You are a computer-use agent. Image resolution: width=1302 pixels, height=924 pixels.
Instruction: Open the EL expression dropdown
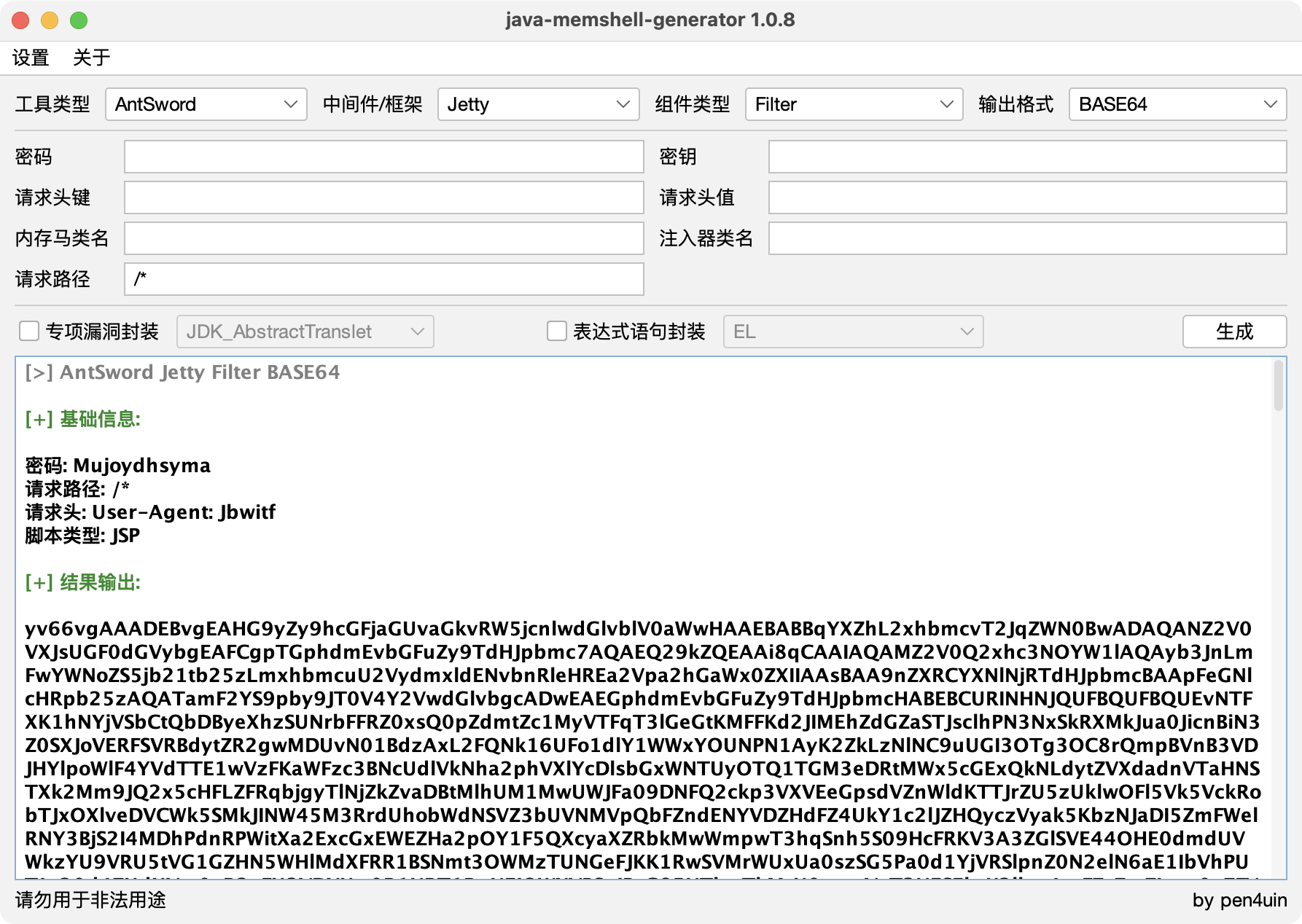[x=853, y=332]
